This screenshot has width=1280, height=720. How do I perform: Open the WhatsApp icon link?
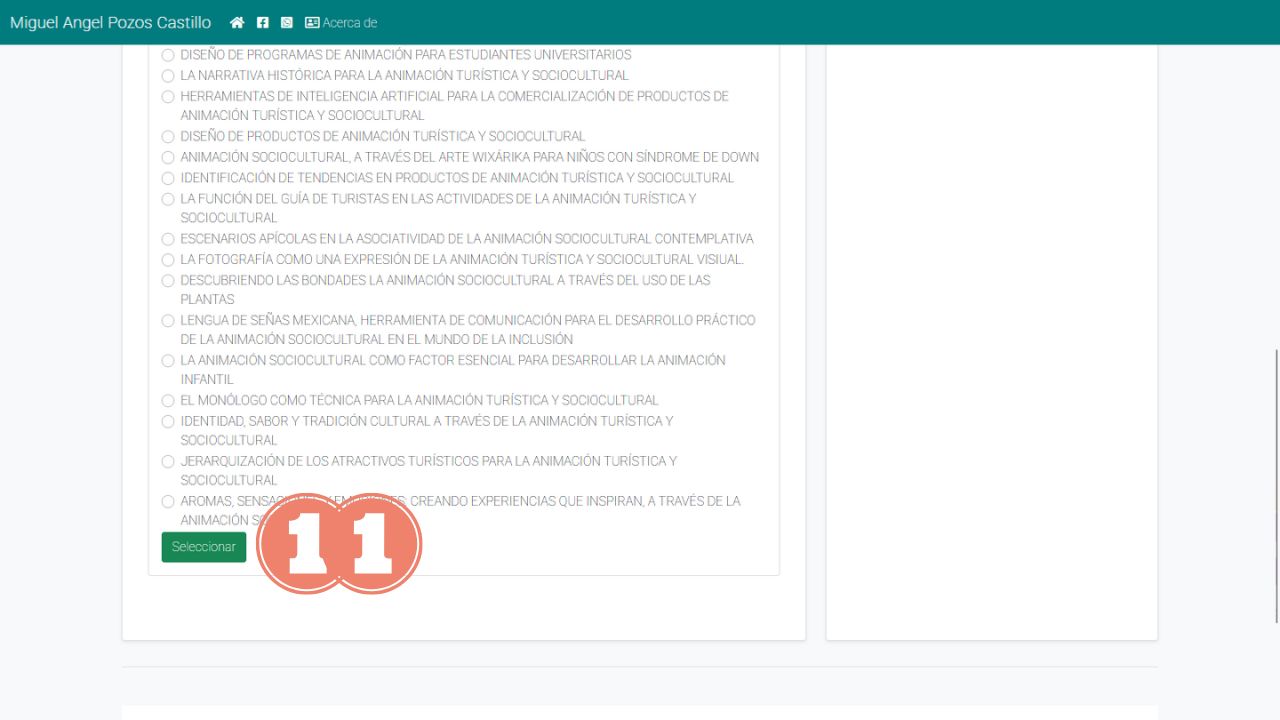point(287,23)
